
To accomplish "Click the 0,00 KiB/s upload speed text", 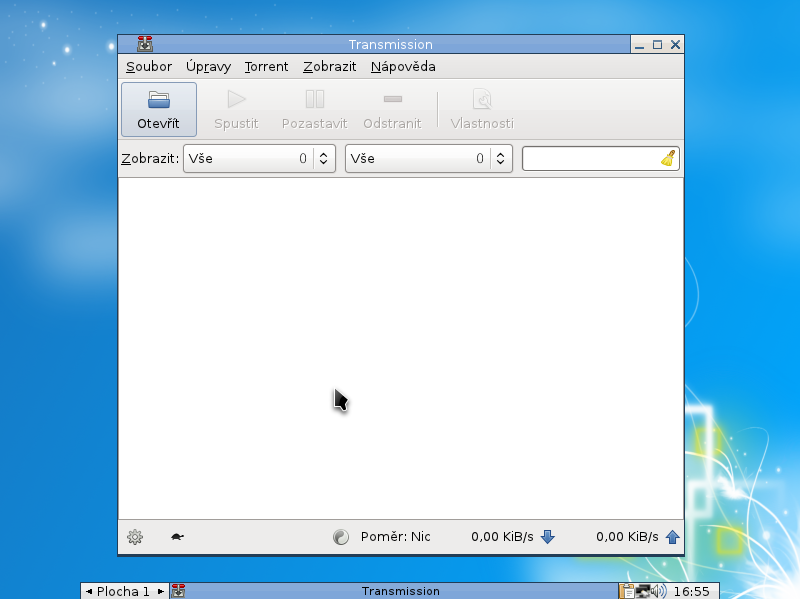I will pos(627,537).
